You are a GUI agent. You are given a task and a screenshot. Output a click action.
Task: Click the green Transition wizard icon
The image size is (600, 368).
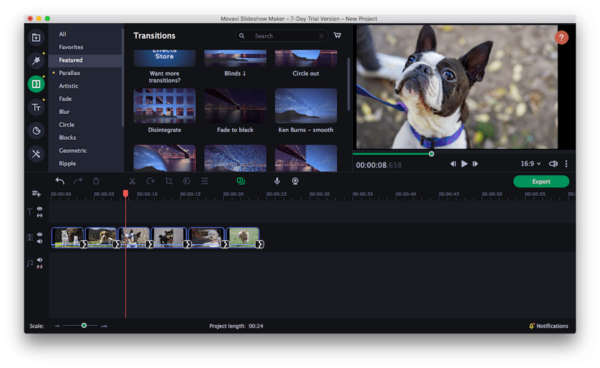241,181
